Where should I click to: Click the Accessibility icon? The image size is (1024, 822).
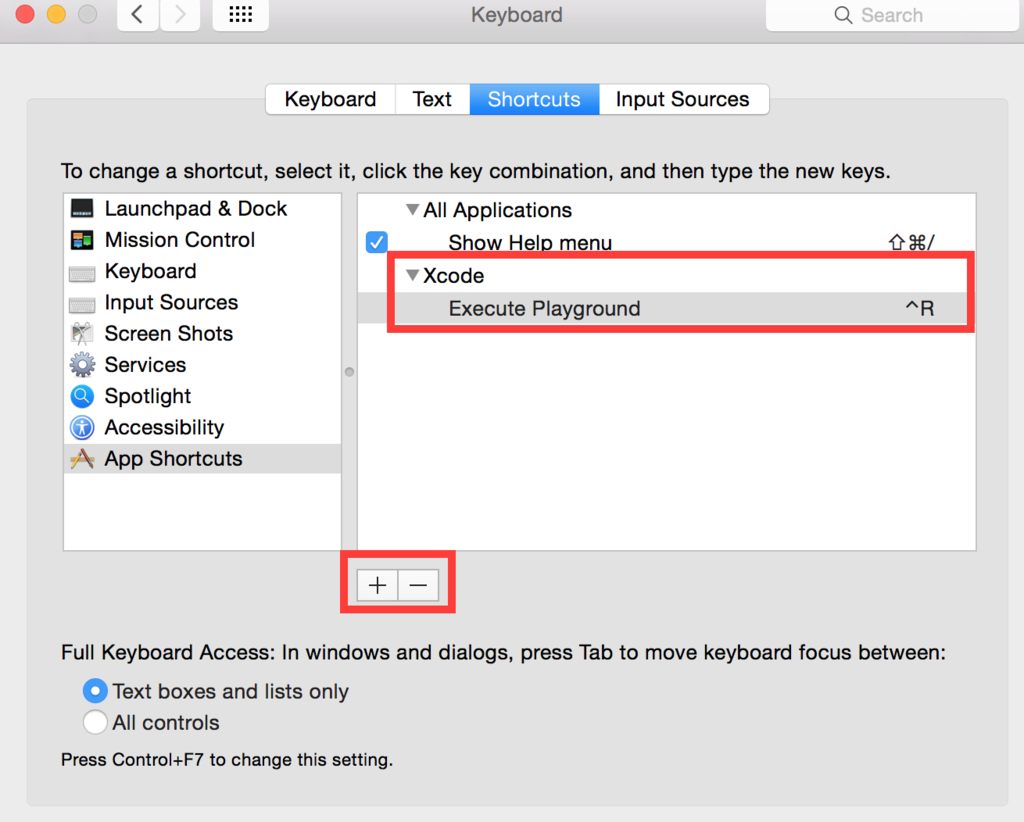click(82, 427)
